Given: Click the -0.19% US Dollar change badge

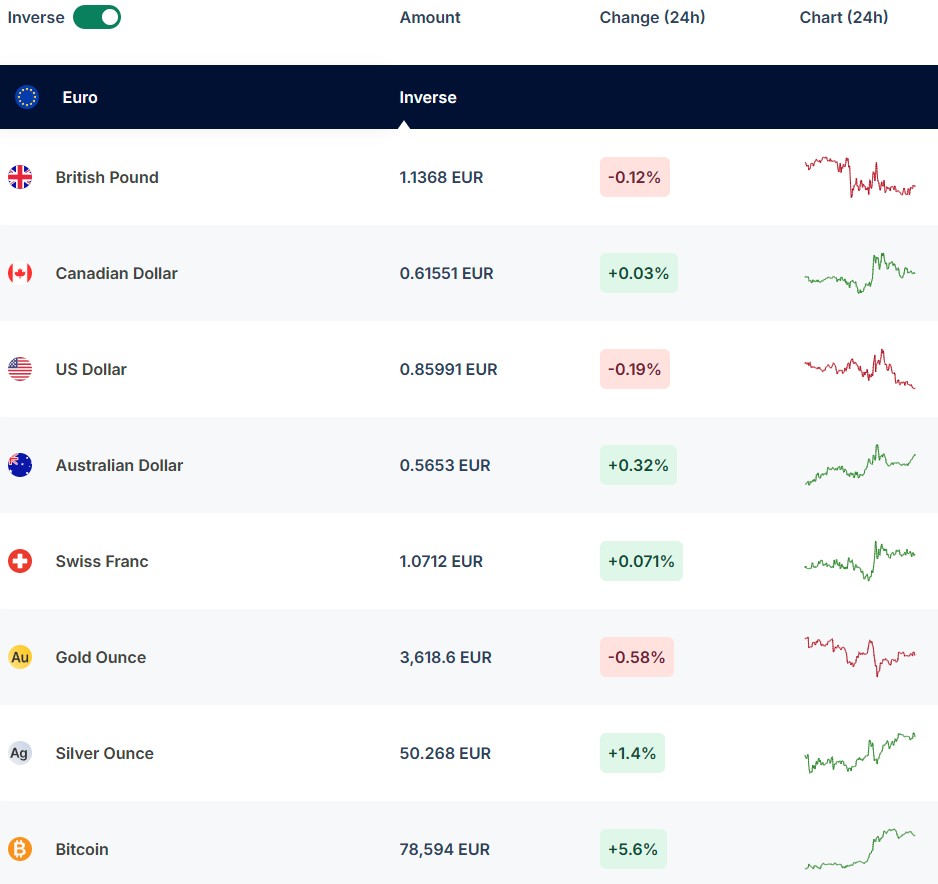Looking at the screenshot, I should click(634, 369).
